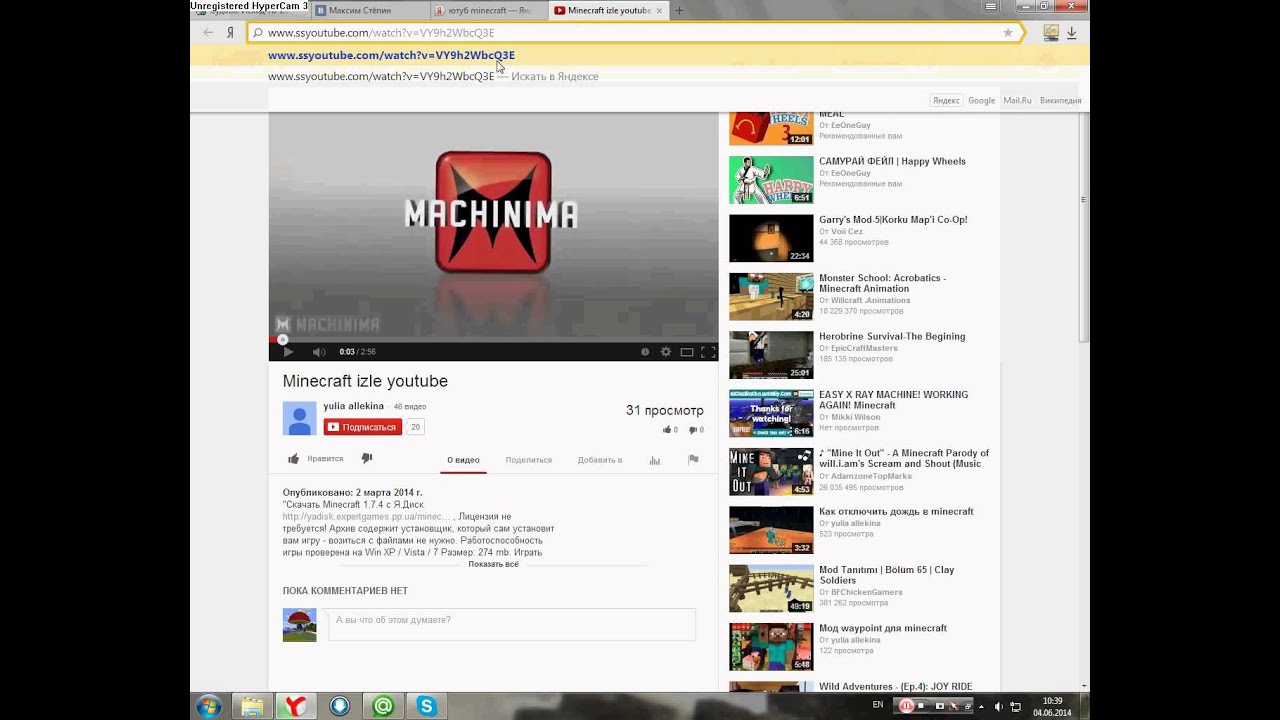Select the Mail.Ru search engine option

coord(1017,100)
